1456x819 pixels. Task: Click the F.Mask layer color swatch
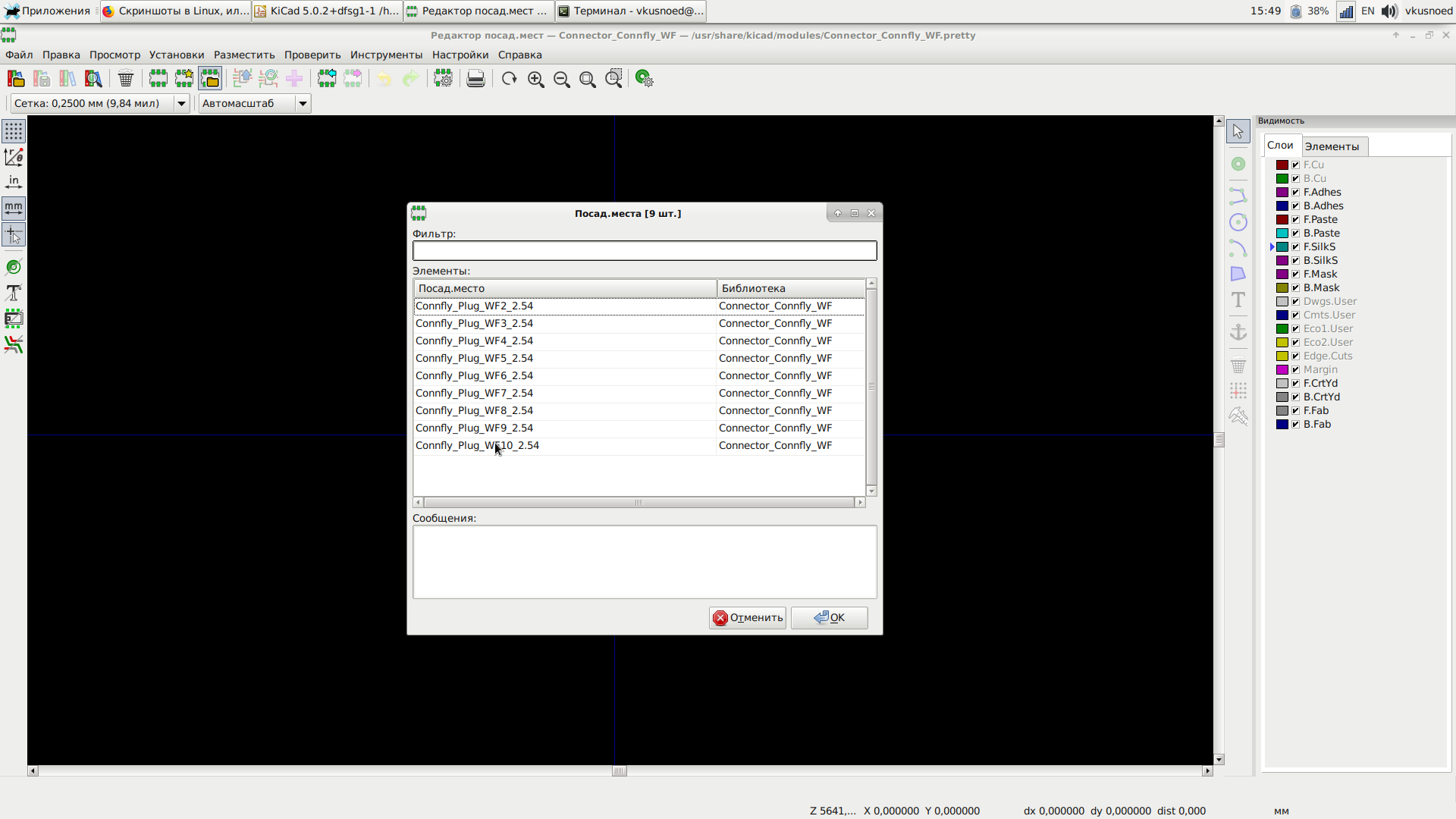(1282, 275)
